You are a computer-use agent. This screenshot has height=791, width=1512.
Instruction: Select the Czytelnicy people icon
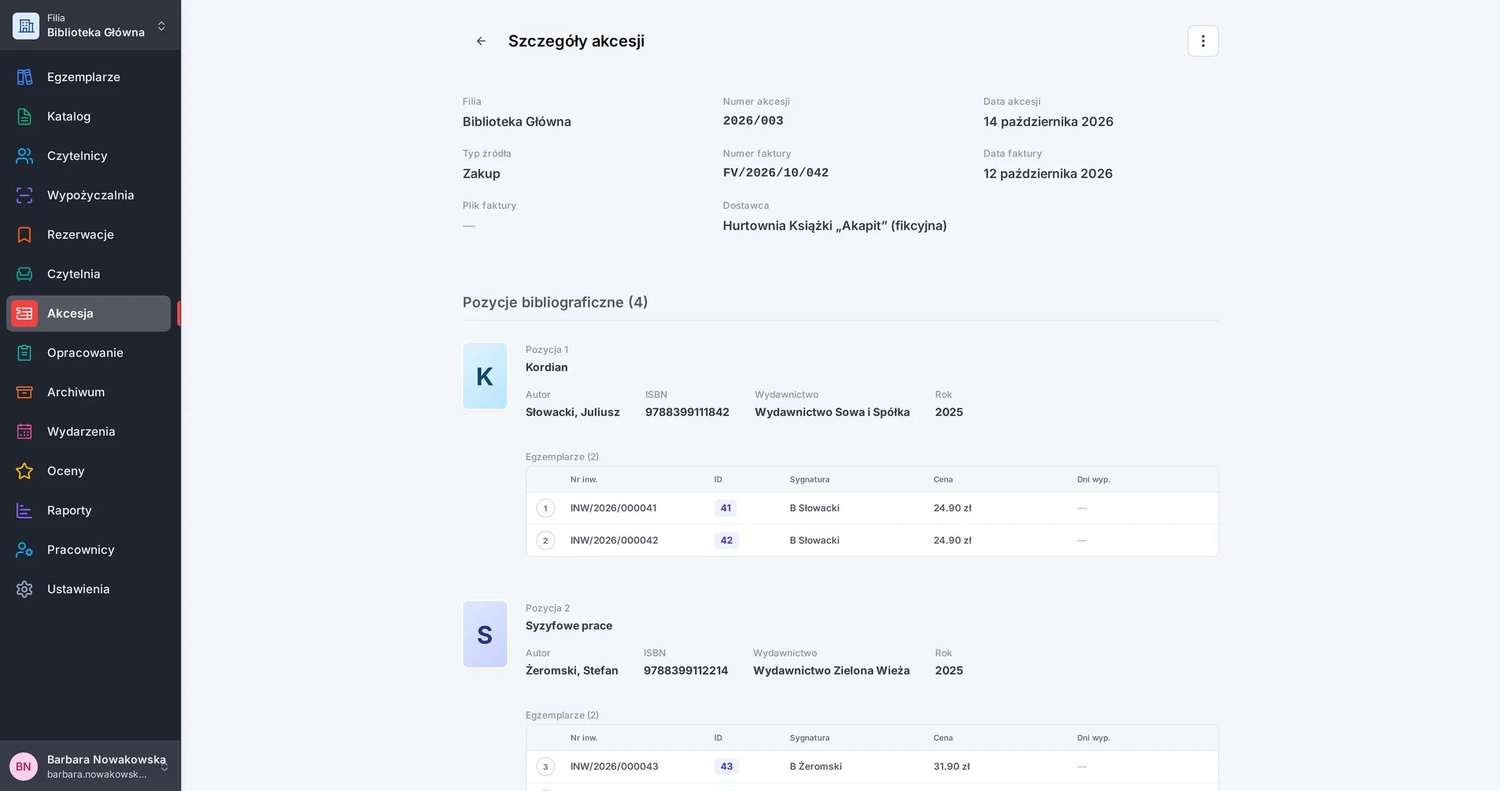[25, 156]
